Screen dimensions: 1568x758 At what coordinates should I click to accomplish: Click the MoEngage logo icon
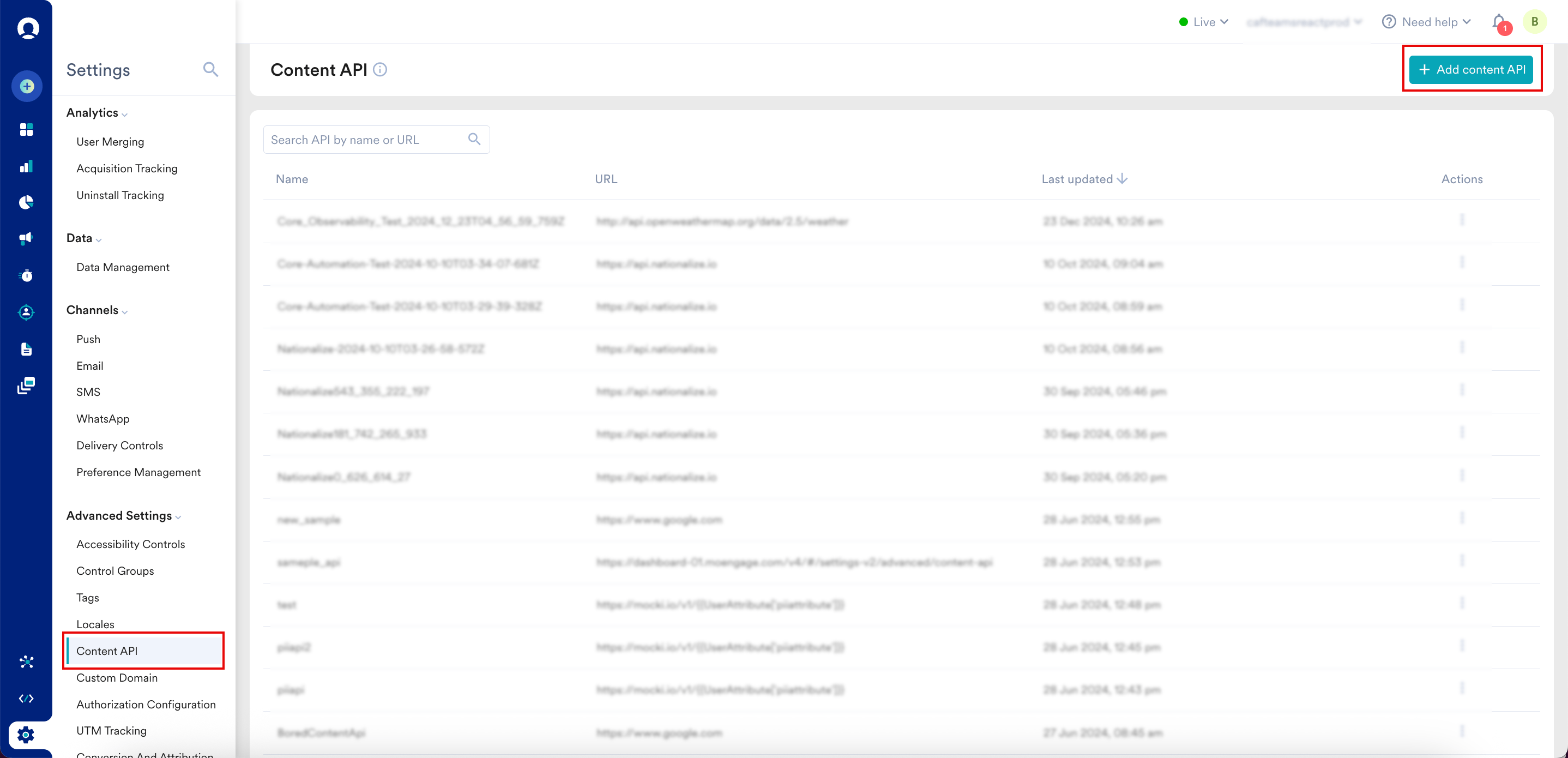point(28,28)
